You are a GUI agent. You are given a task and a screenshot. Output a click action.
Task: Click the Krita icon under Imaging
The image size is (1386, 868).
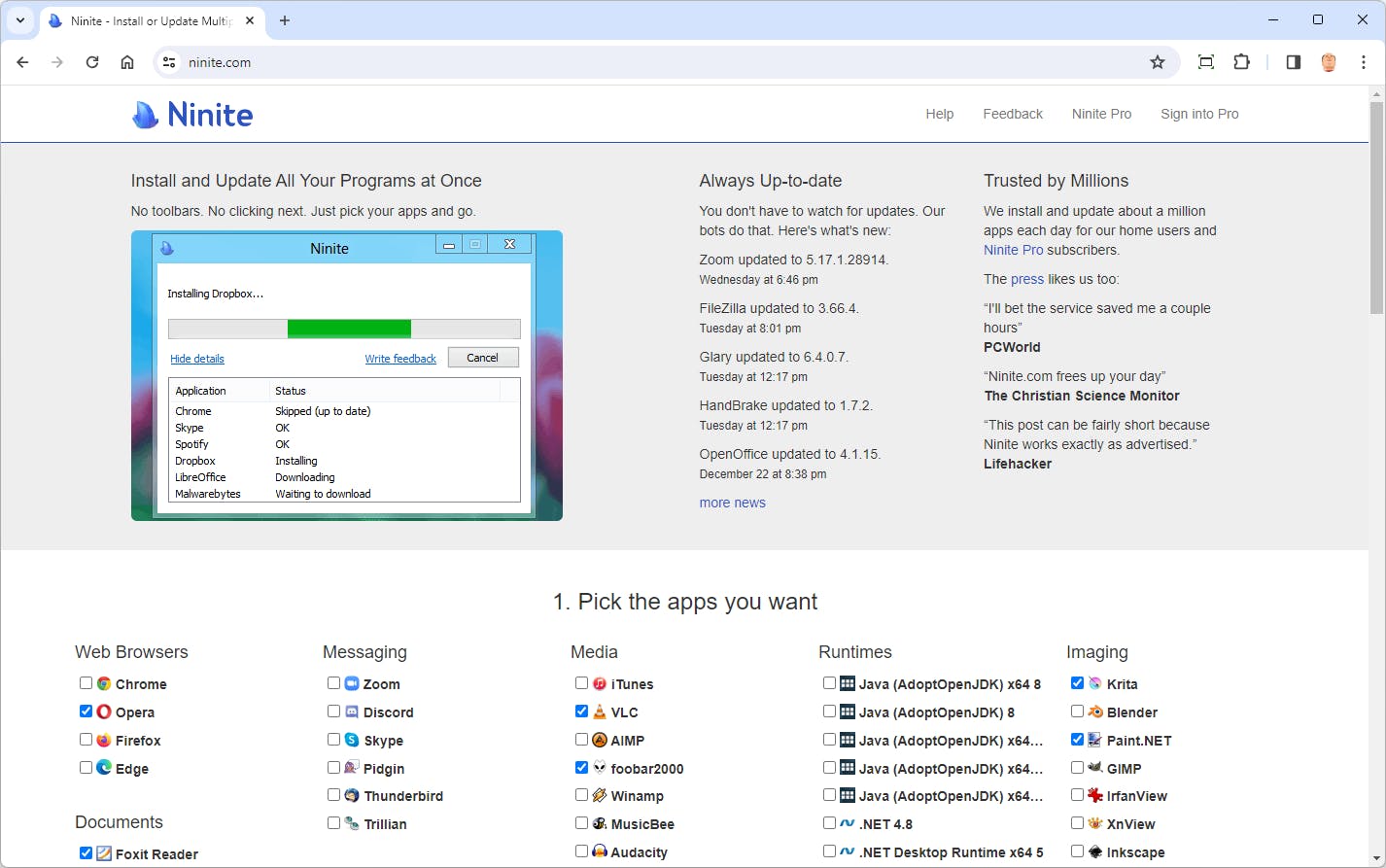click(1095, 683)
